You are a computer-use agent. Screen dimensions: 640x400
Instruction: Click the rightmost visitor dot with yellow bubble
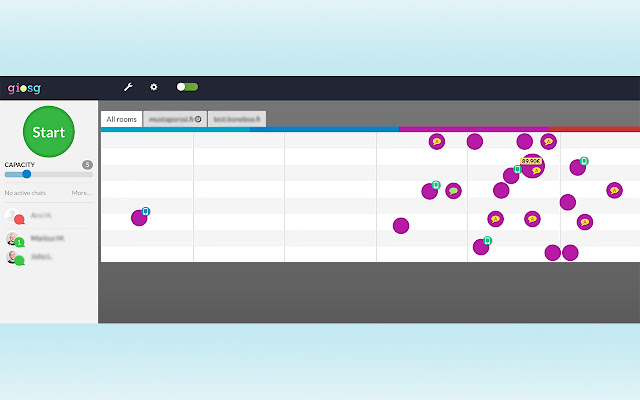click(614, 190)
